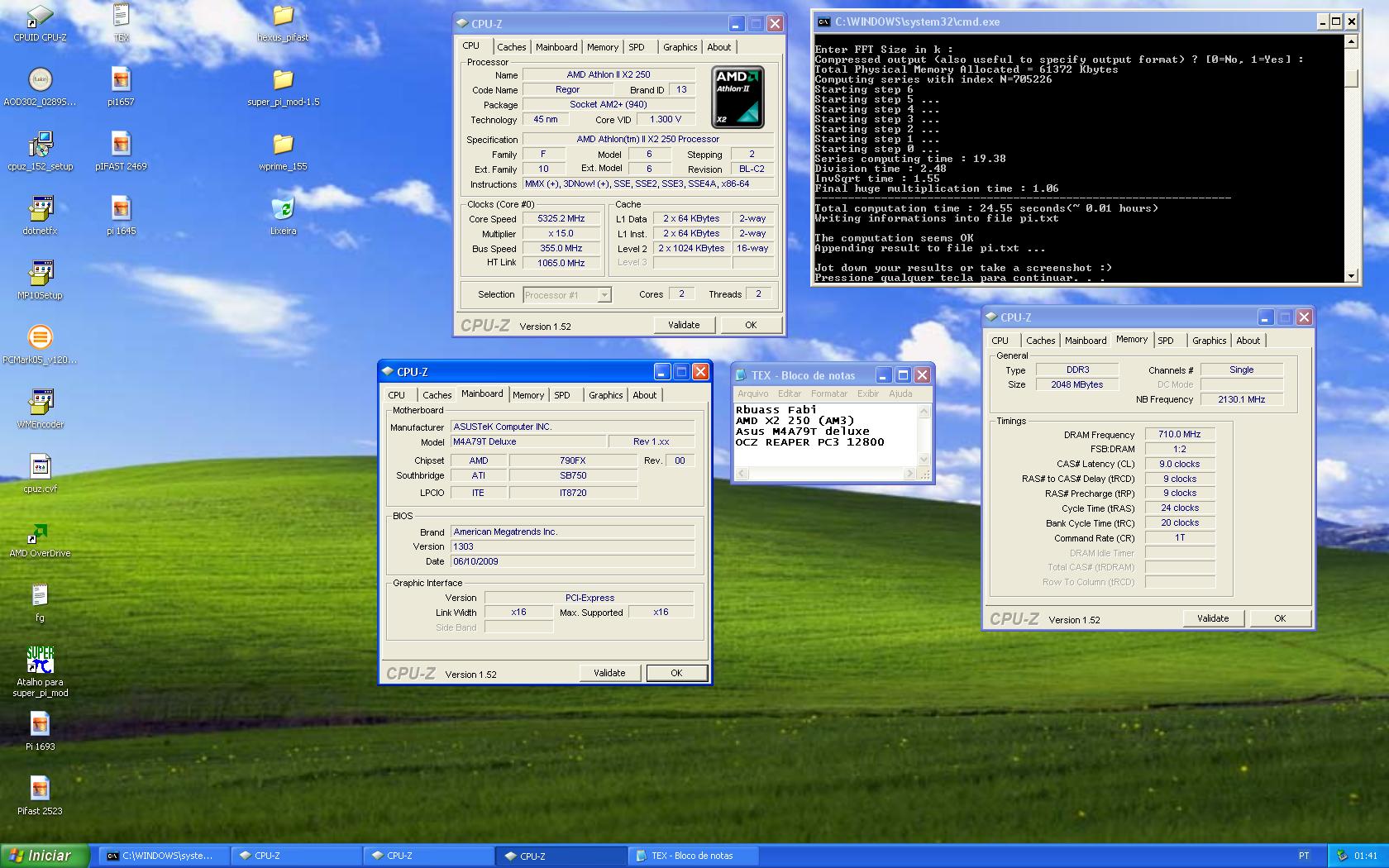Open the AOD302_02895 desktop icon

pyautogui.click(x=40, y=87)
